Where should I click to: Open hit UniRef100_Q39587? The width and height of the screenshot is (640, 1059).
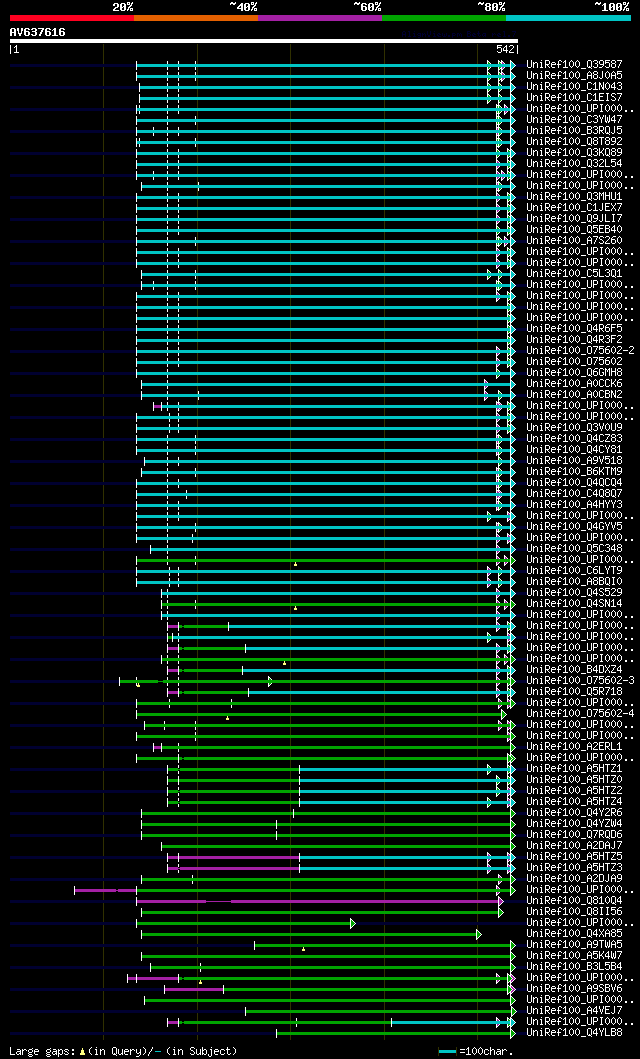point(575,64)
